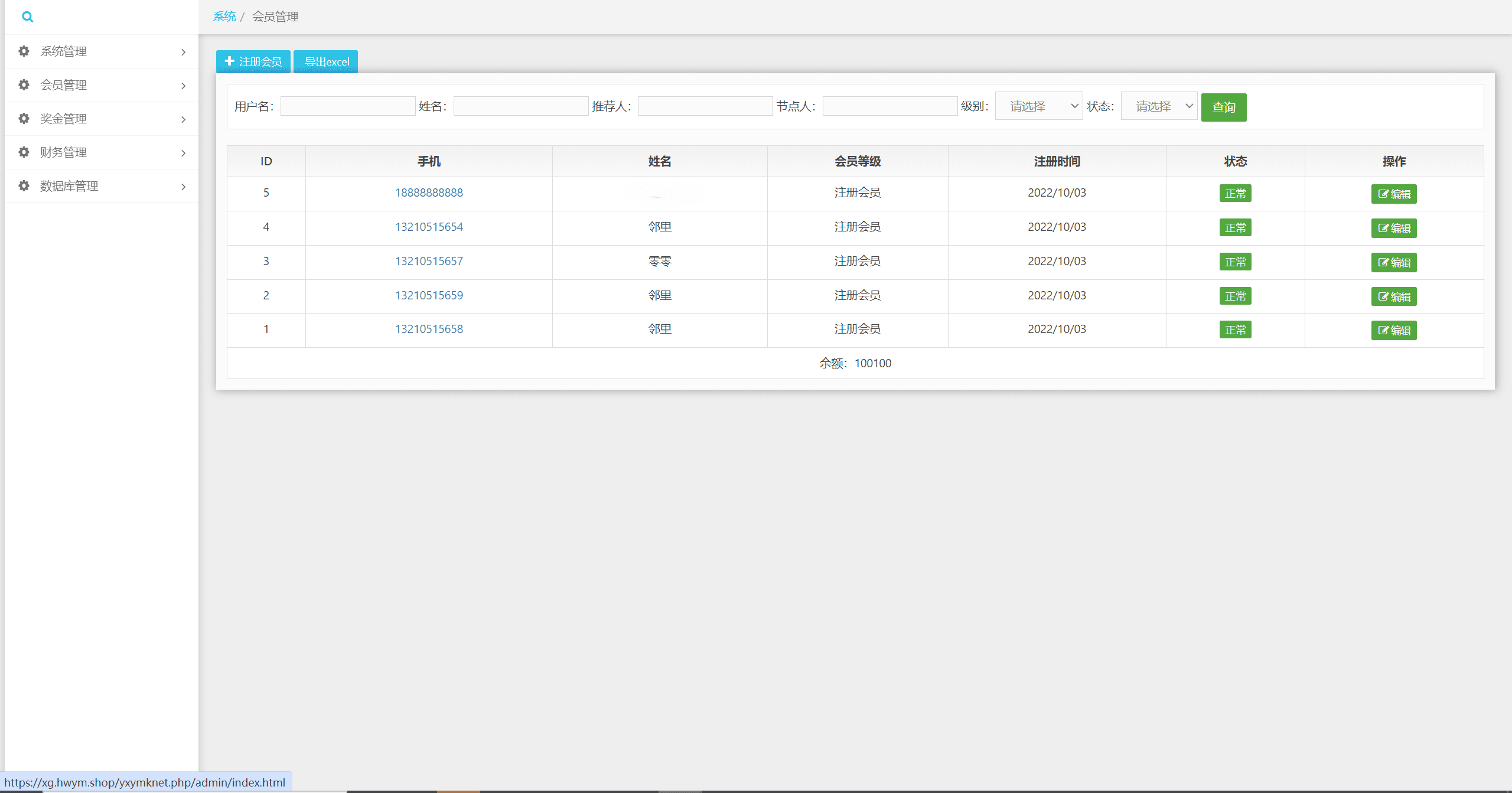
Task: Click gear icon beside 系统管理
Action: pyautogui.click(x=24, y=51)
